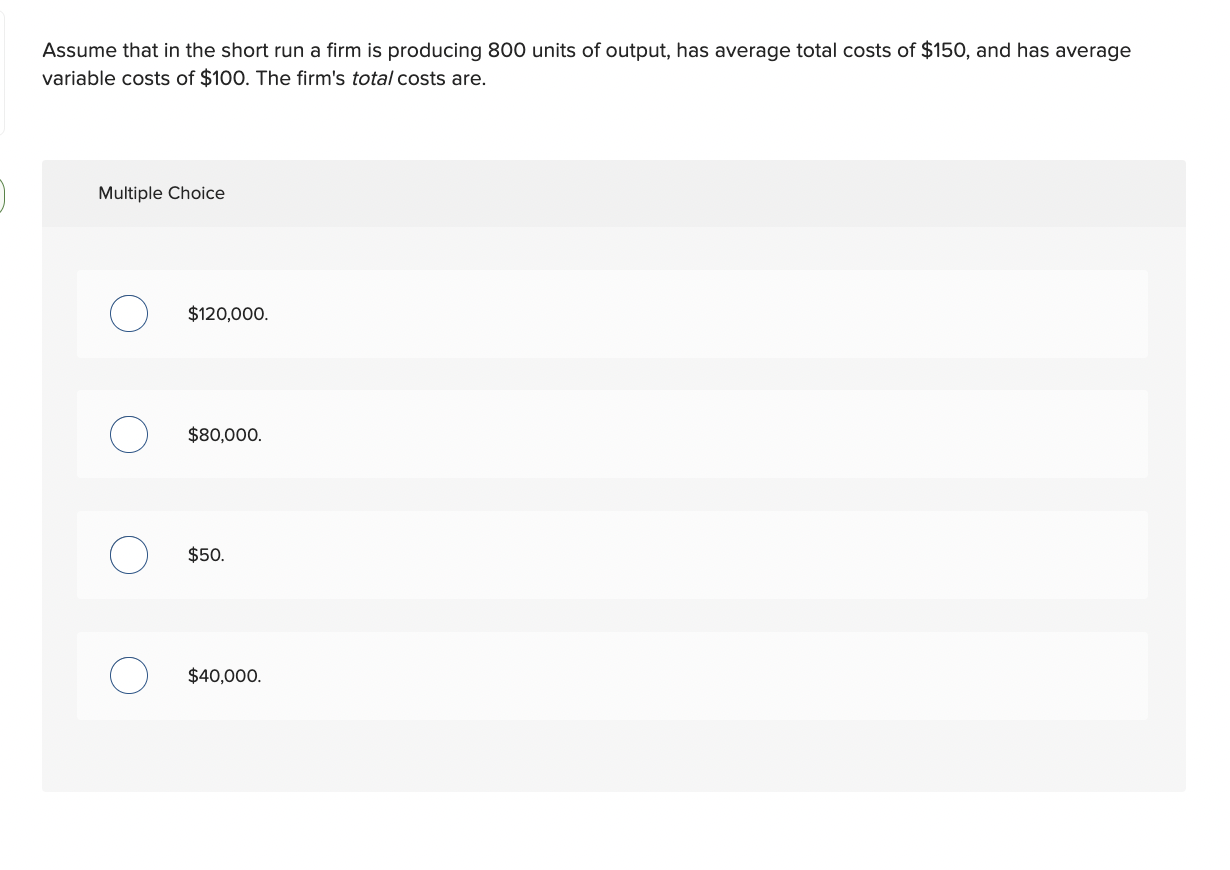The height and width of the screenshot is (870, 1230).
Task: Select the radio button for $50
Action: click(128, 554)
